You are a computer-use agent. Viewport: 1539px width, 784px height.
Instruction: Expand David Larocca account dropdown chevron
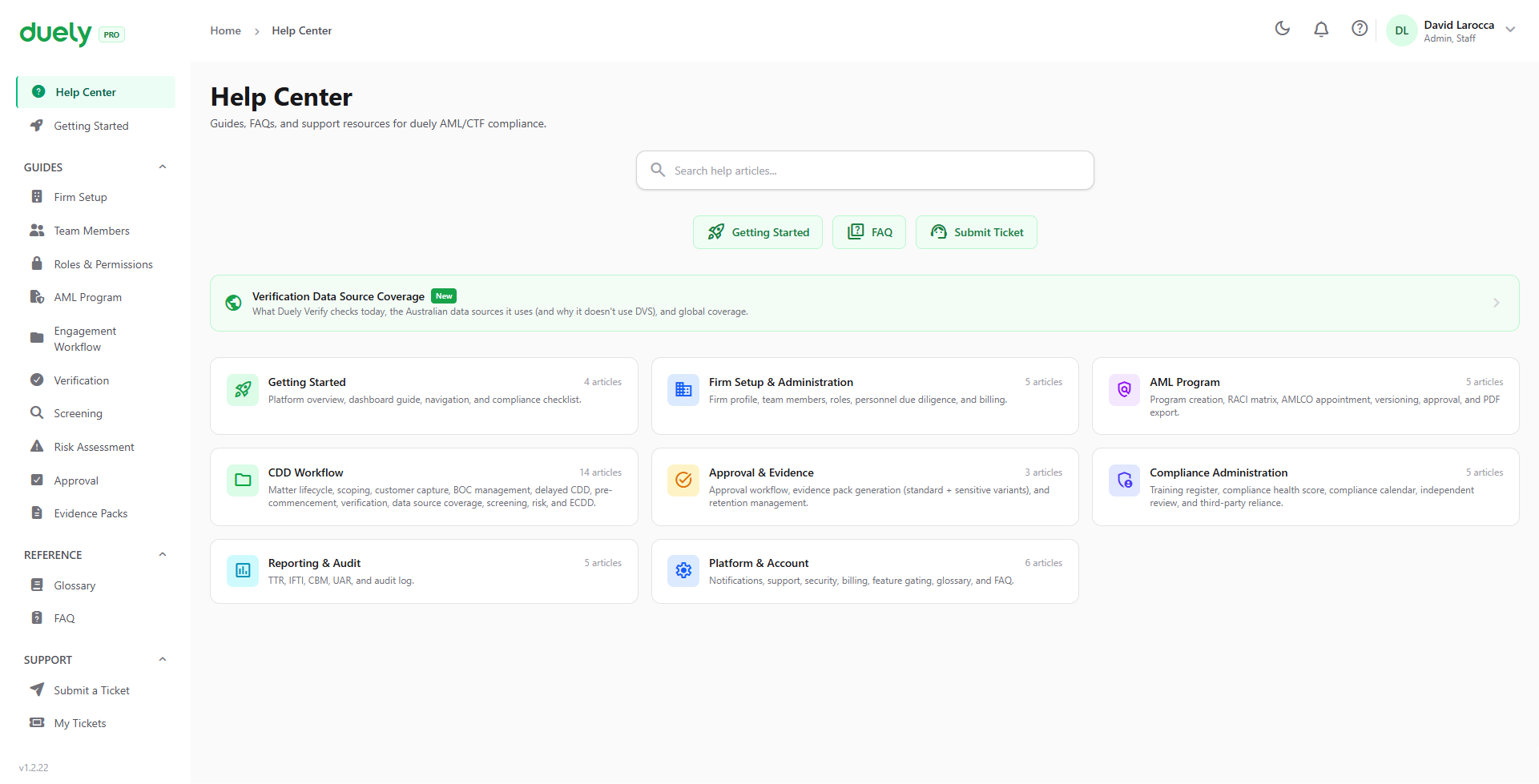(x=1510, y=30)
